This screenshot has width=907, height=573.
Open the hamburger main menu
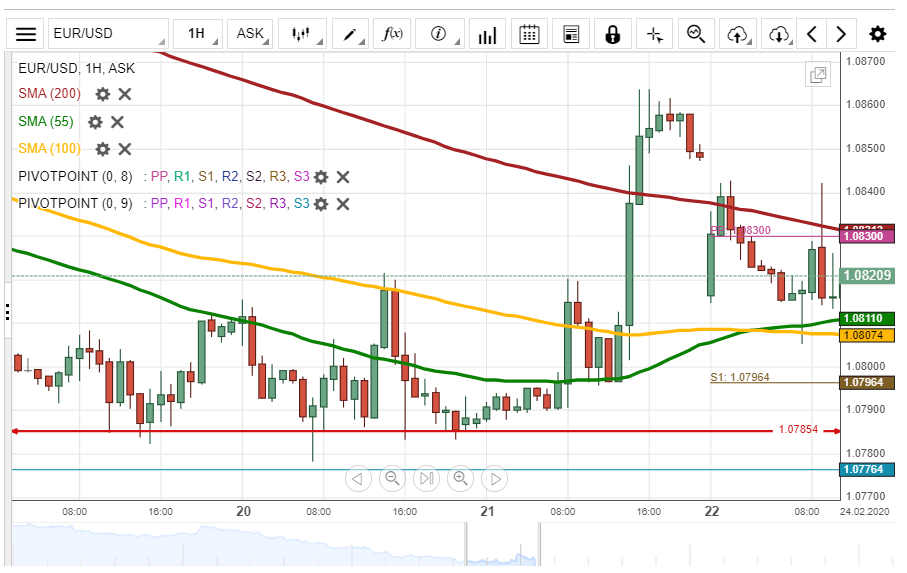click(25, 34)
